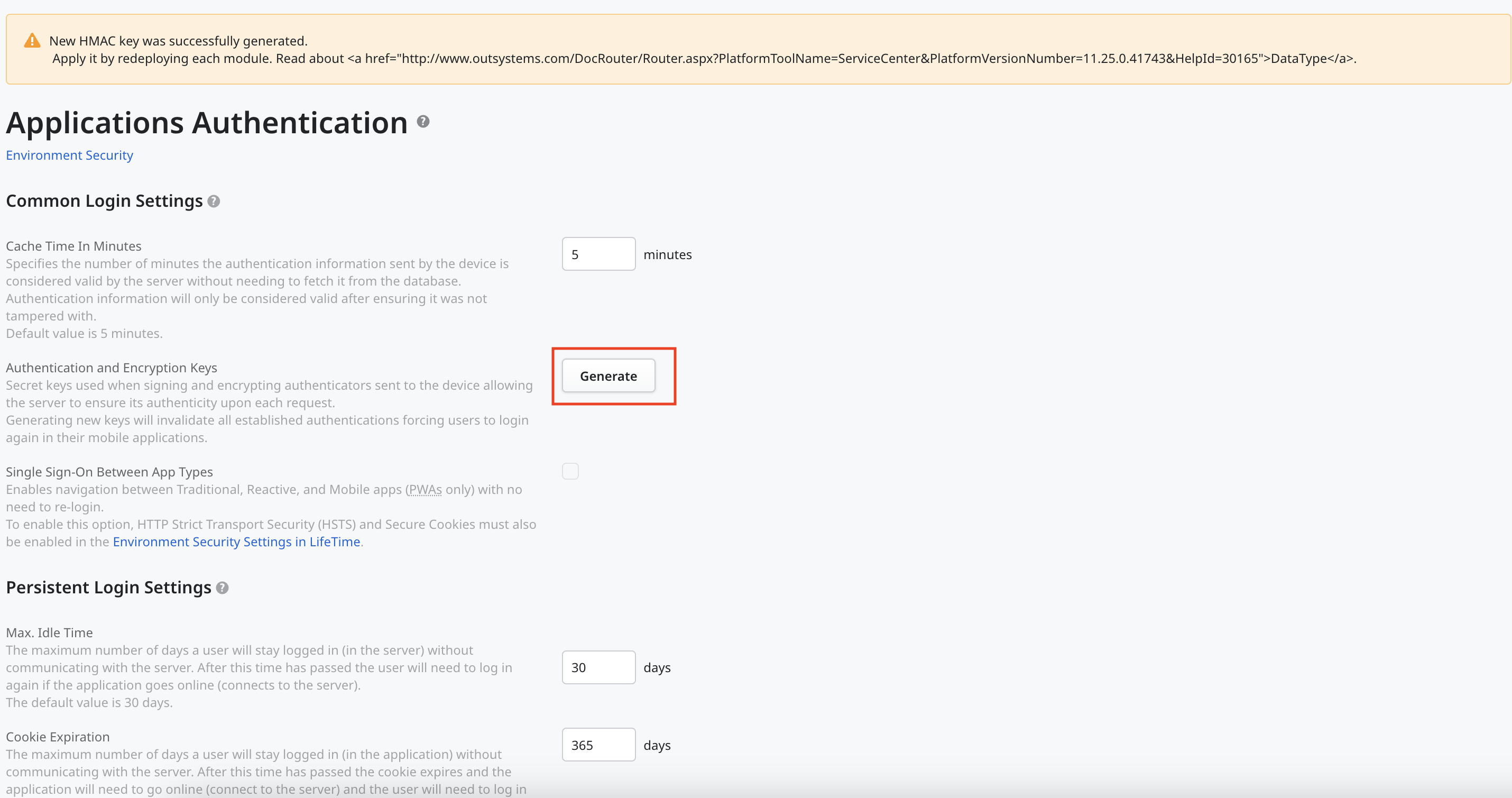
Task: Focus the Max. Idle Time days field
Action: tap(597, 667)
